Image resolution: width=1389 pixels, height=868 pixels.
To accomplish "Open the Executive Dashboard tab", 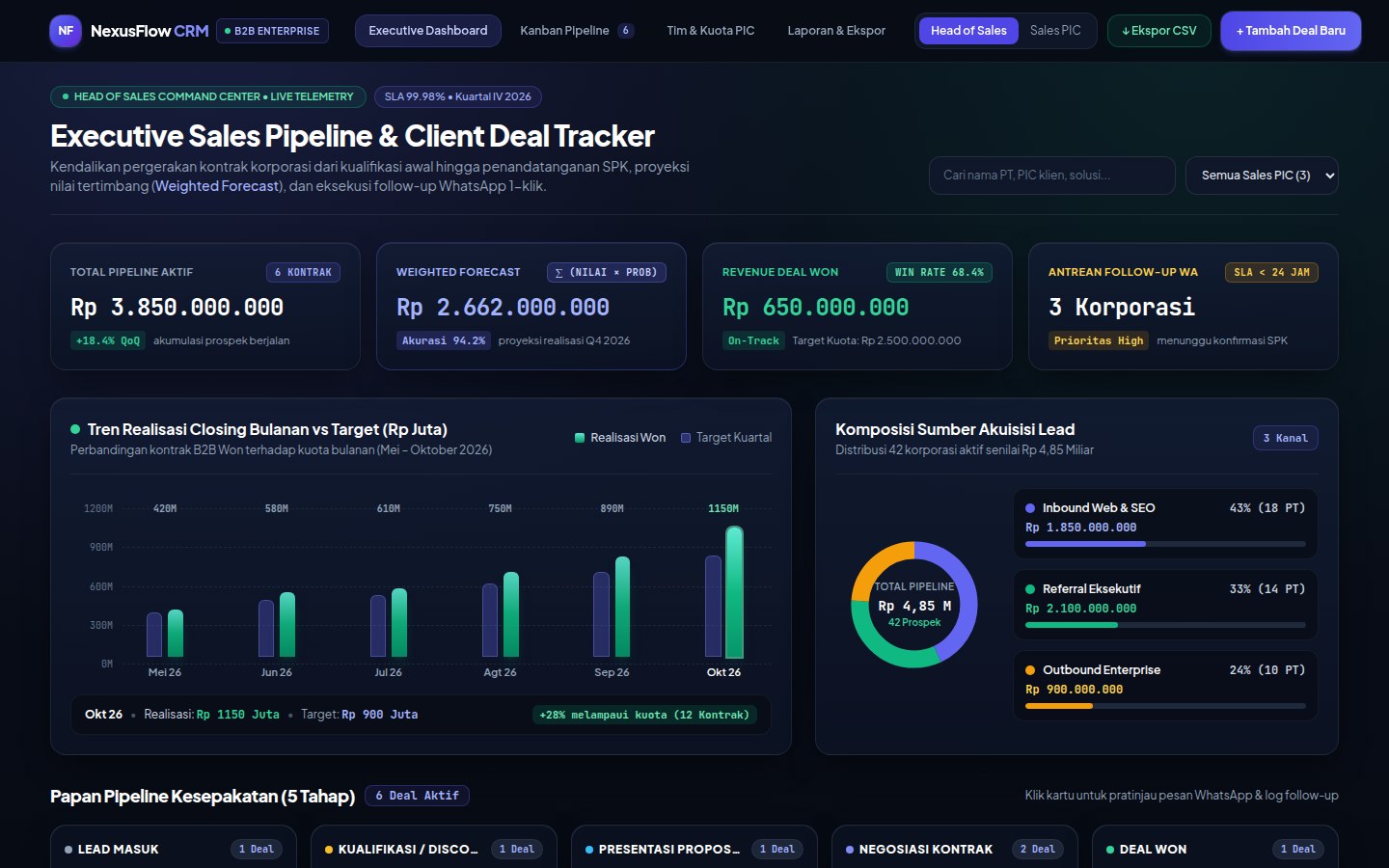I will 428,31.
